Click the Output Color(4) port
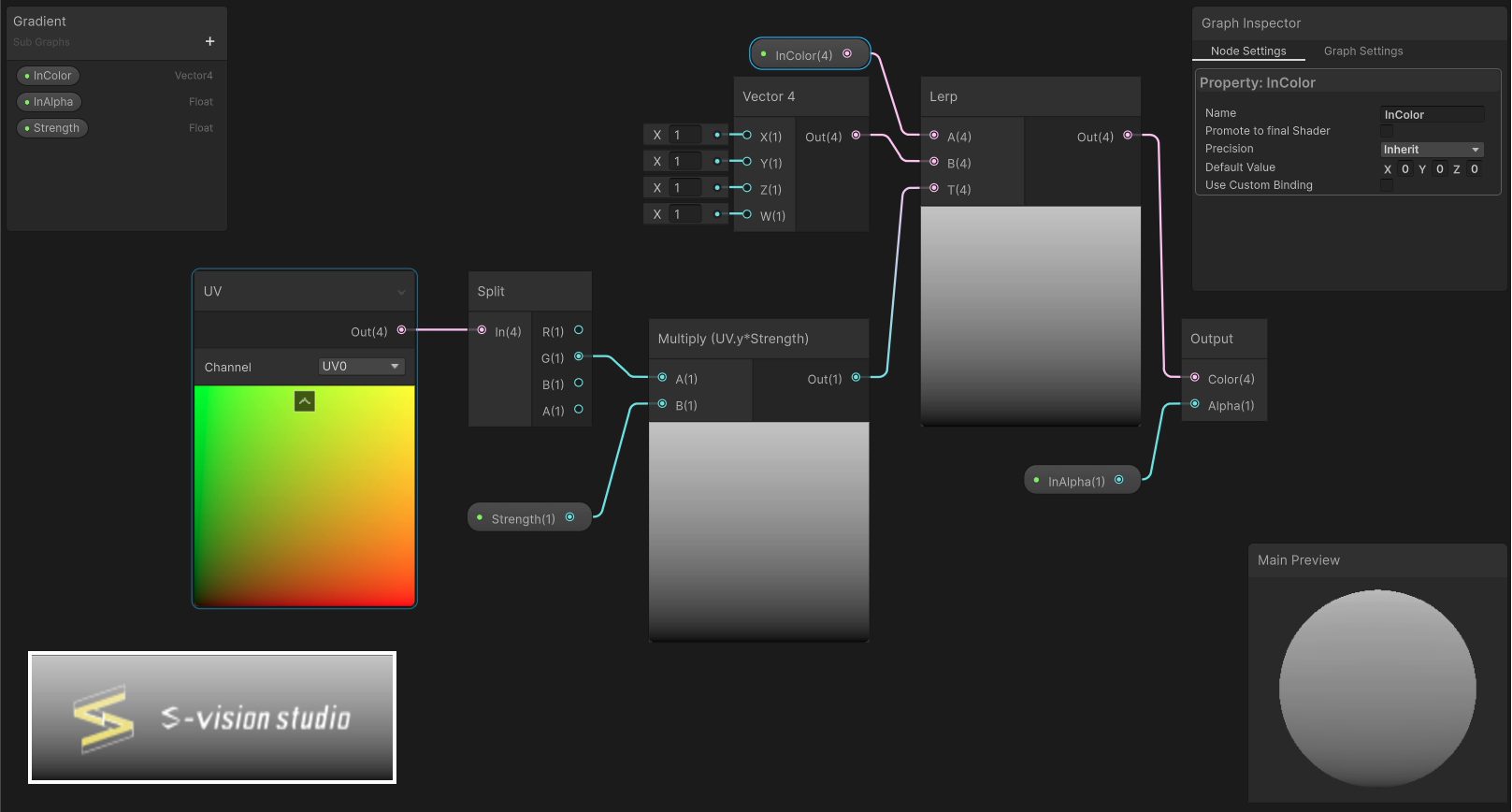The image size is (1512, 812). (1195, 378)
